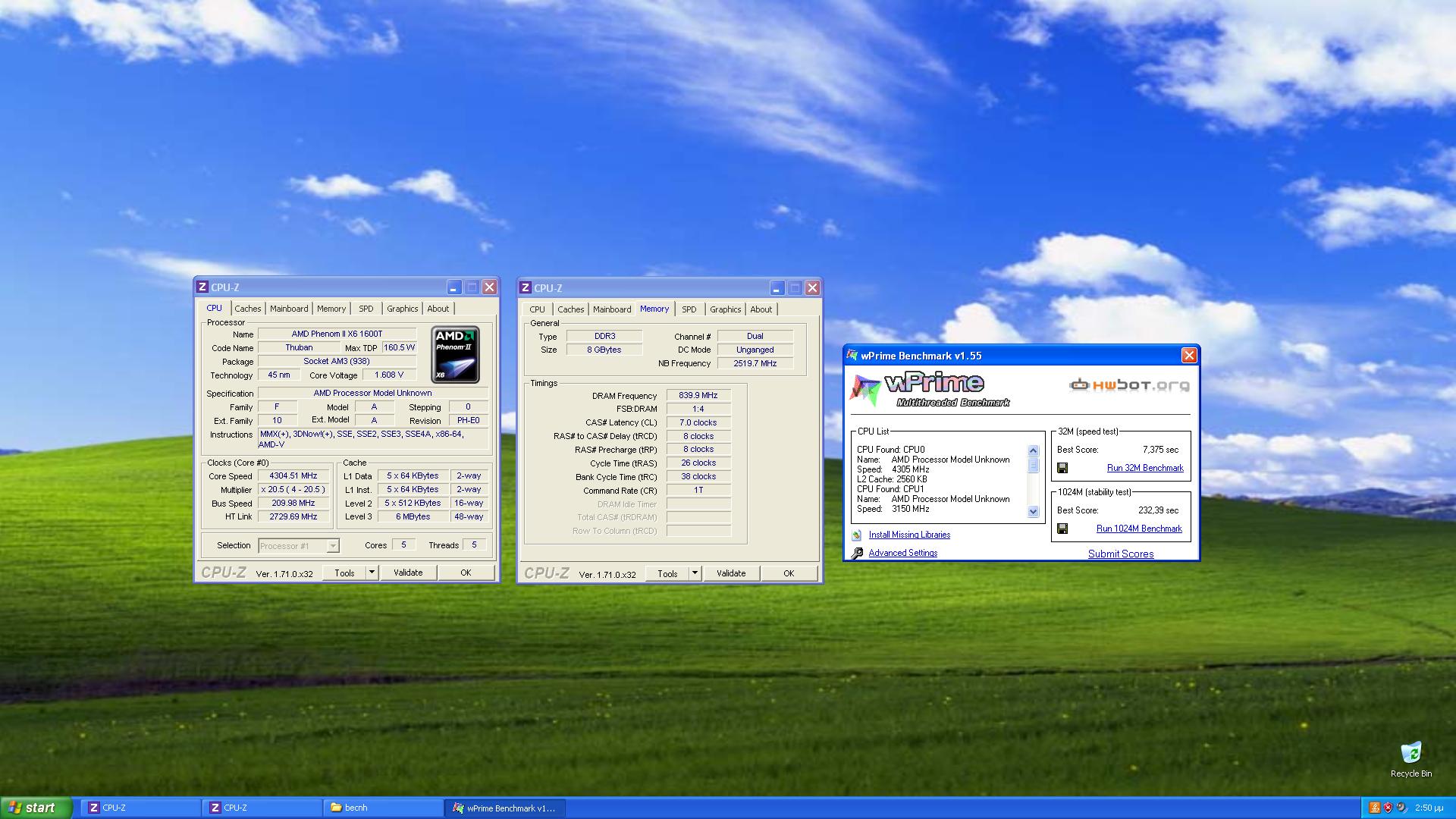Click CPU List scroll up arrow
The image size is (1456, 819).
coord(1033,450)
